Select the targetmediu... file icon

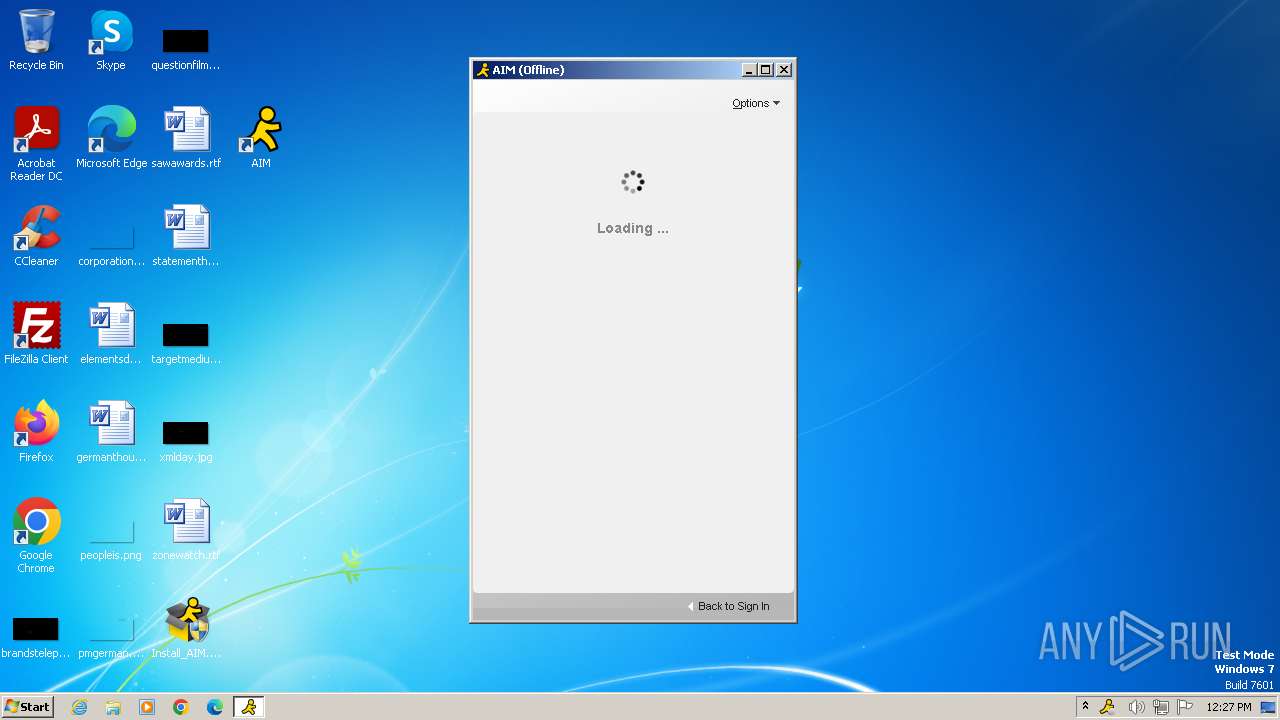click(x=186, y=342)
